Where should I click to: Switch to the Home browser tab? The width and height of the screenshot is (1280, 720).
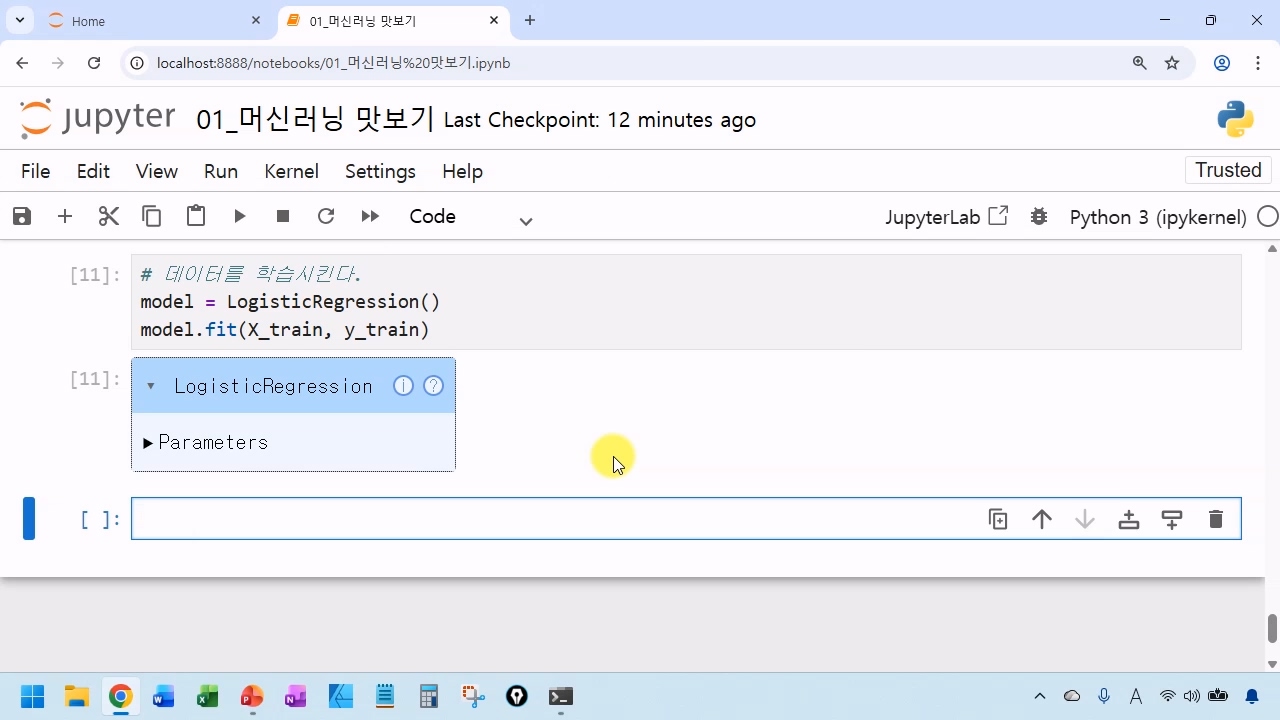pos(155,21)
